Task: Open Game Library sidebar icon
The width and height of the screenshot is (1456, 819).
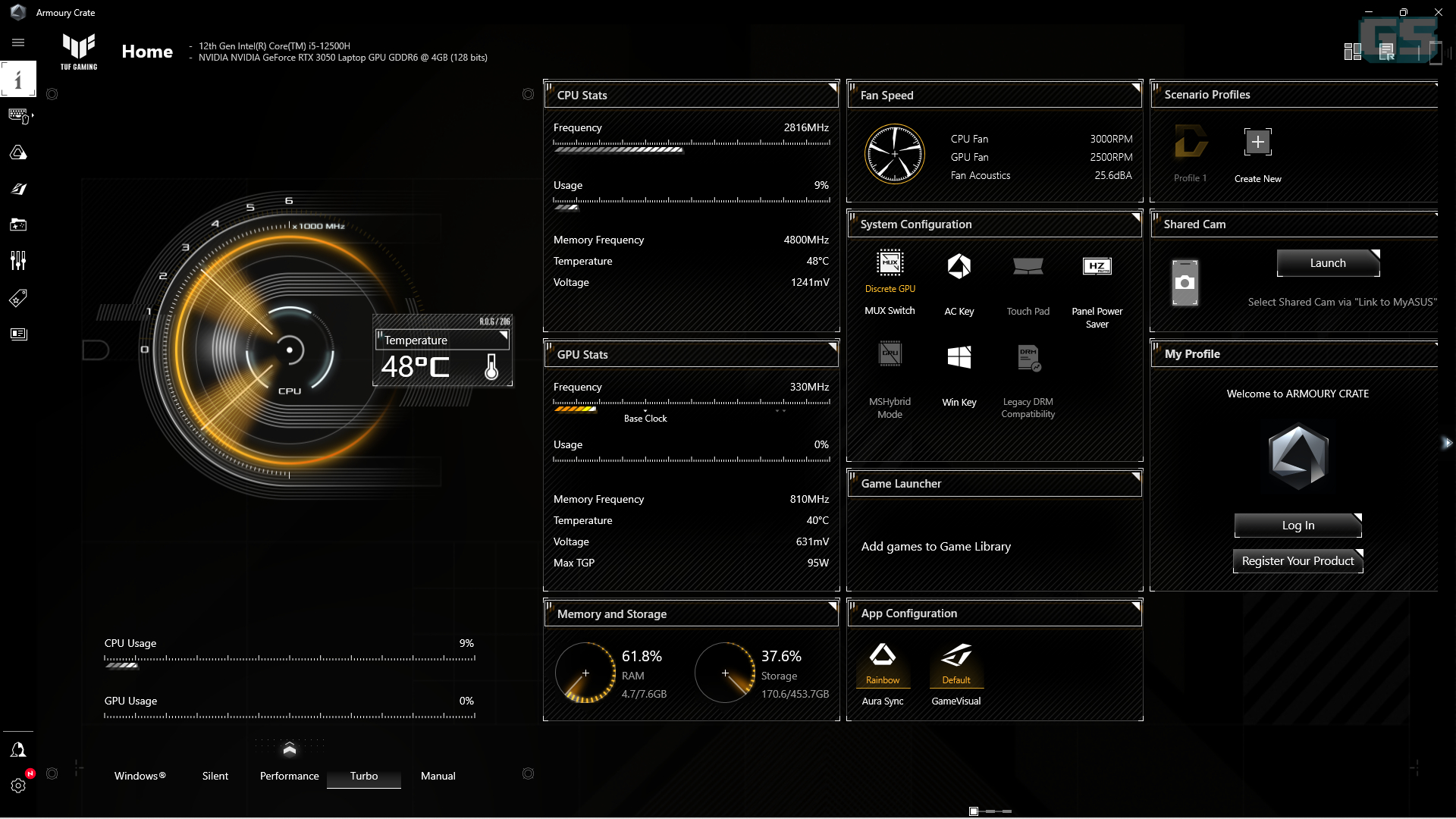Action: [18, 224]
